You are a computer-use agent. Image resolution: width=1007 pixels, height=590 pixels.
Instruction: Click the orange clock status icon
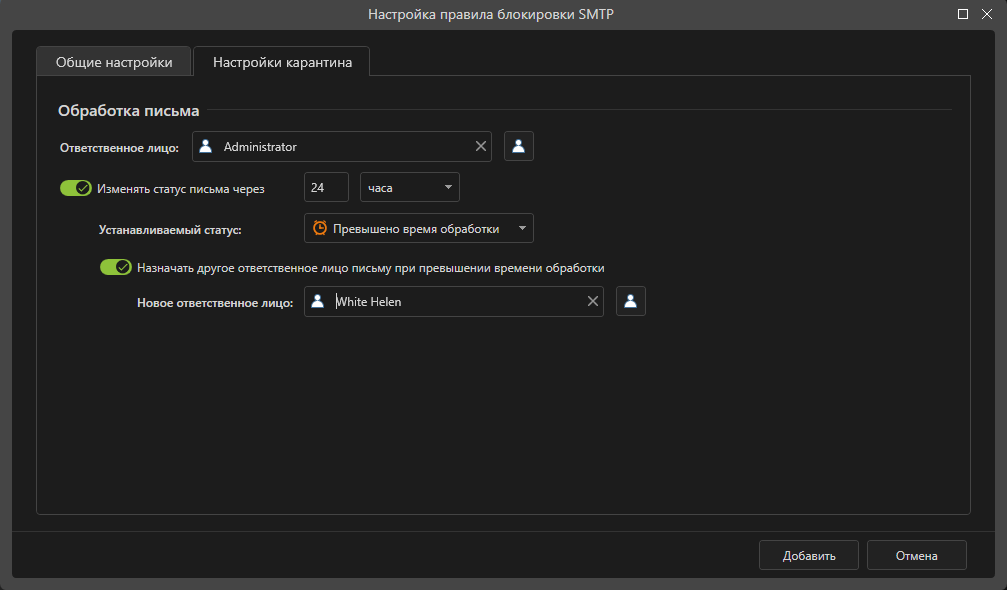pyautogui.click(x=320, y=228)
